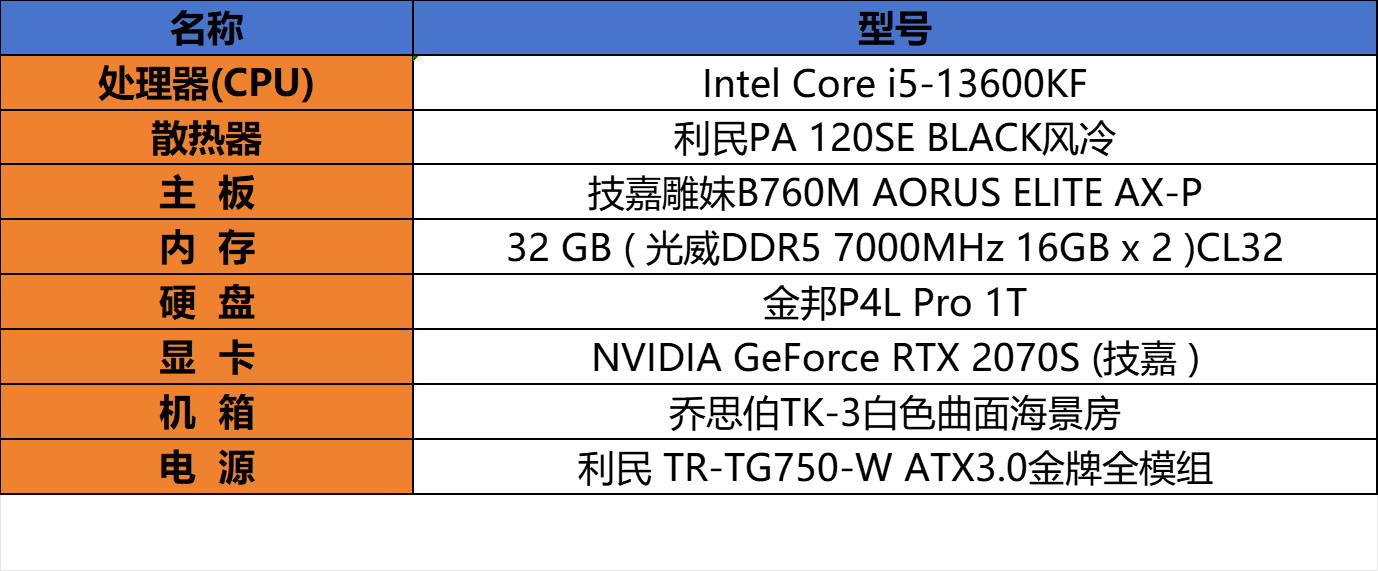Click the 利民PA 120SE BLACK风冷 cell
The width and height of the screenshot is (1378, 571).
click(x=894, y=139)
